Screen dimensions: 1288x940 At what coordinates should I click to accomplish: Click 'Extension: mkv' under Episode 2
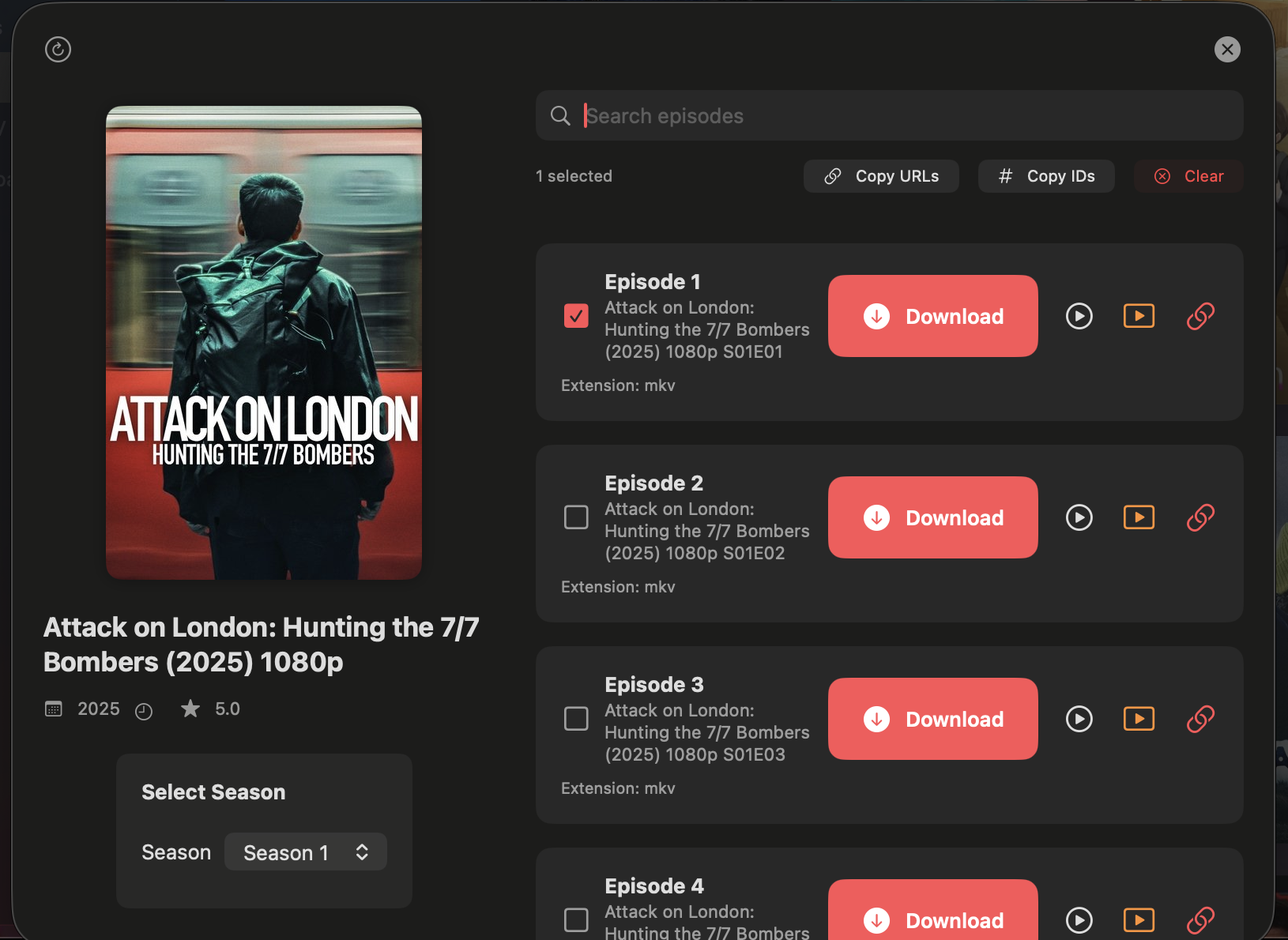(x=618, y=587)
